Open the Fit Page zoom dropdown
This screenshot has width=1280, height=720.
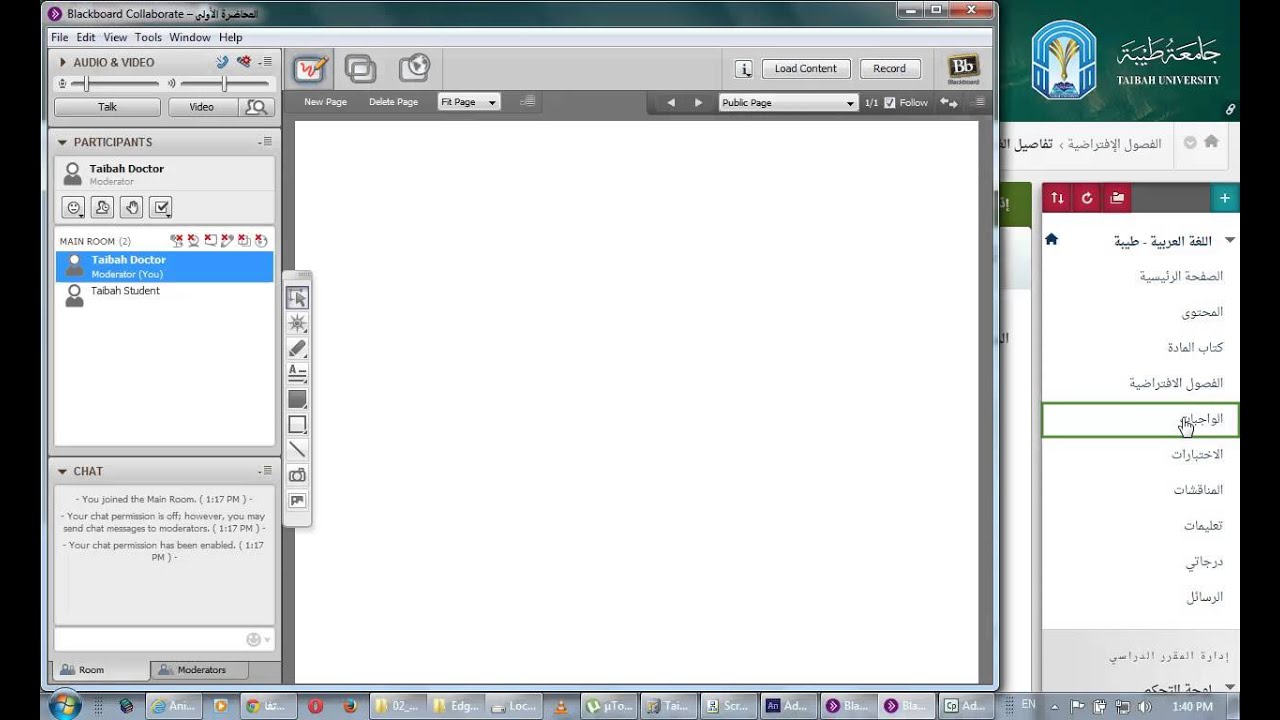[x=468, y=102]
